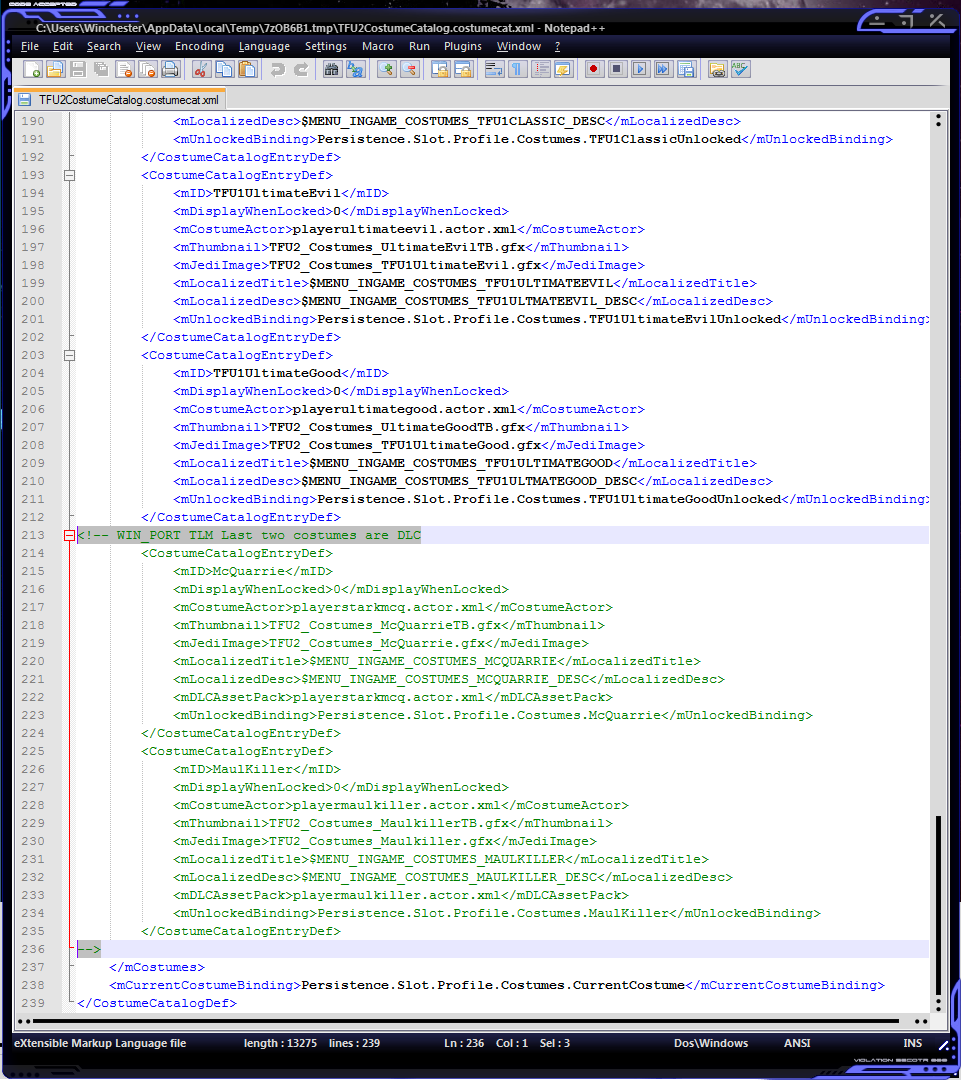The width and height of the screenshot is (961, 1080).
Task: Click line number 190 in the margin
Action: [32, 121]
